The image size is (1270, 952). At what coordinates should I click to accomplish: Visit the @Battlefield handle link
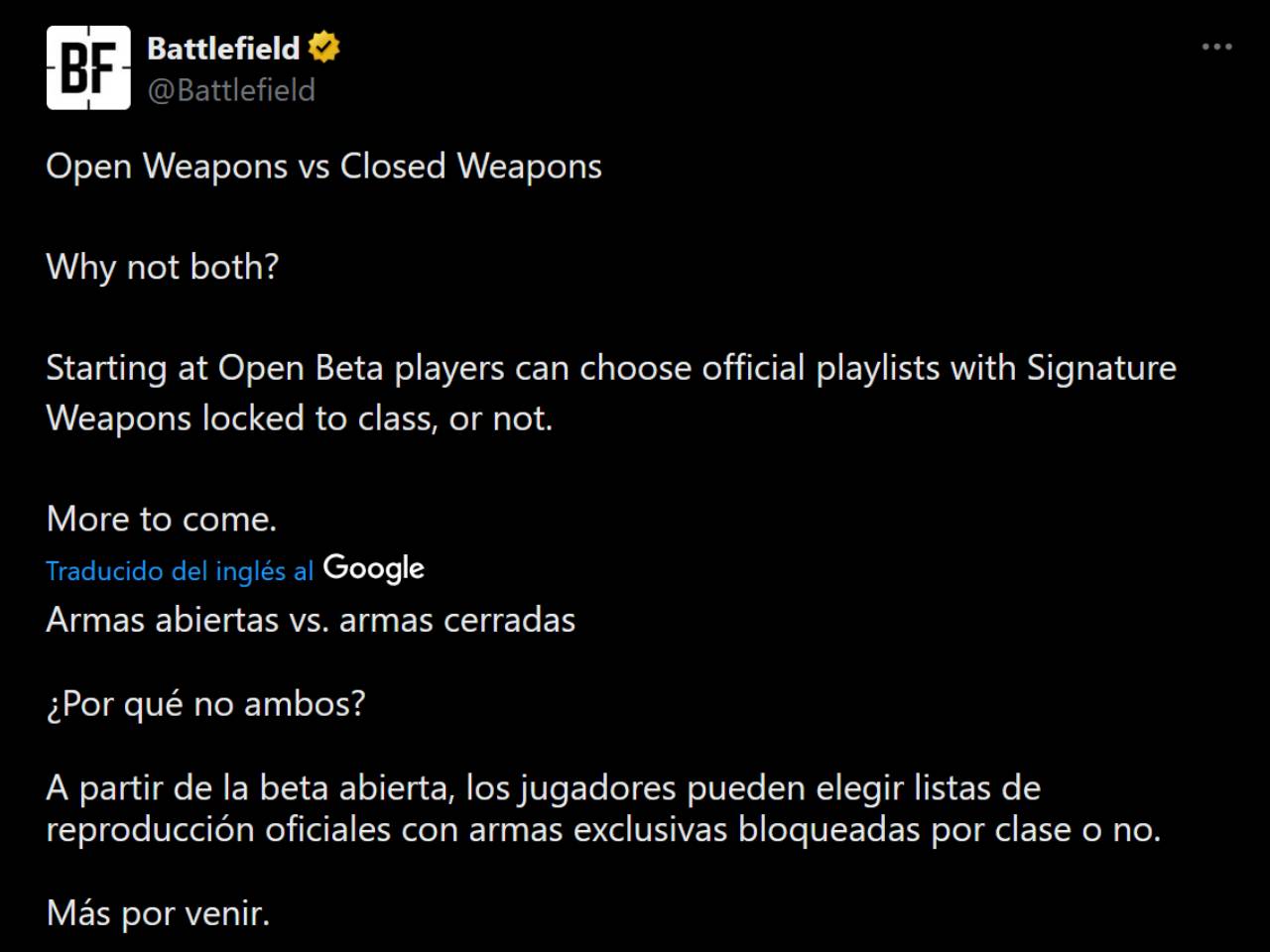coord(231,90)
